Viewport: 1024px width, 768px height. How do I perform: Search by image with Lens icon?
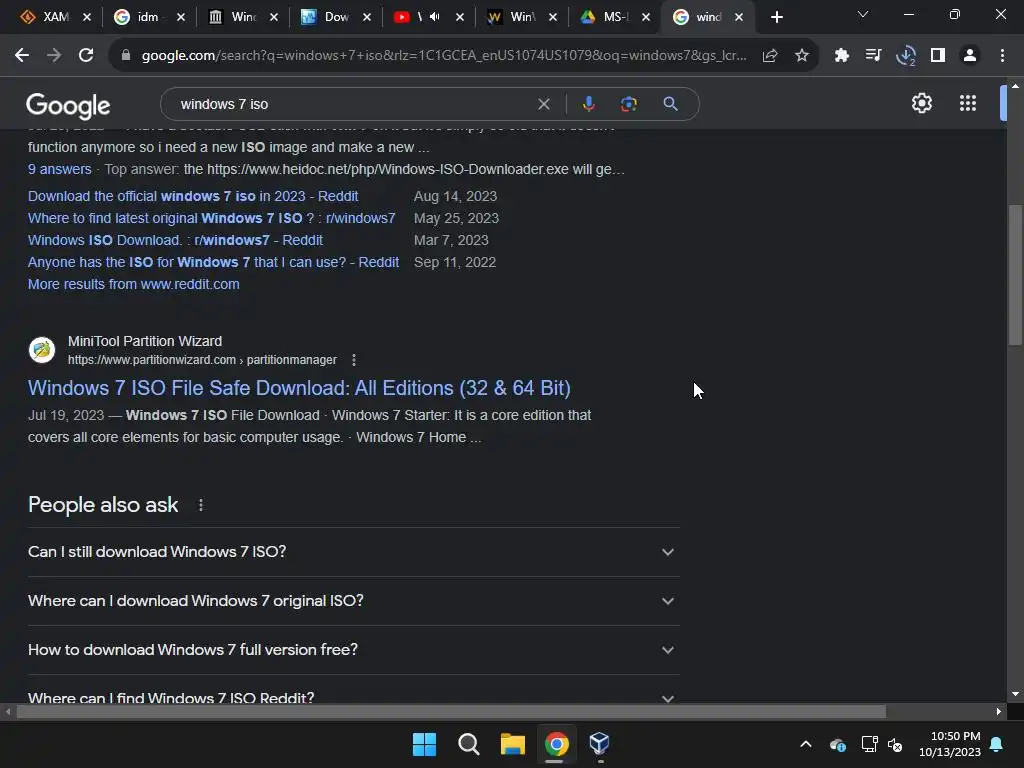[628, 104]
